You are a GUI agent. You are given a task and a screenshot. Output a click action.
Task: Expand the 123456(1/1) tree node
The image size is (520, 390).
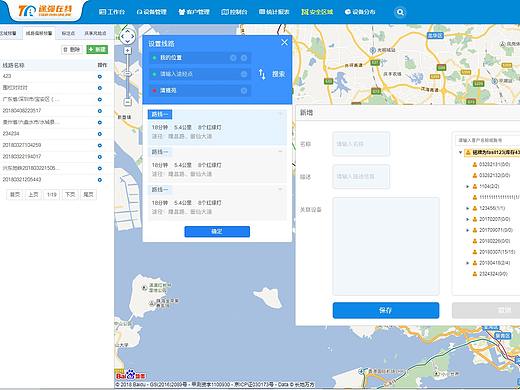coord(467,208)
